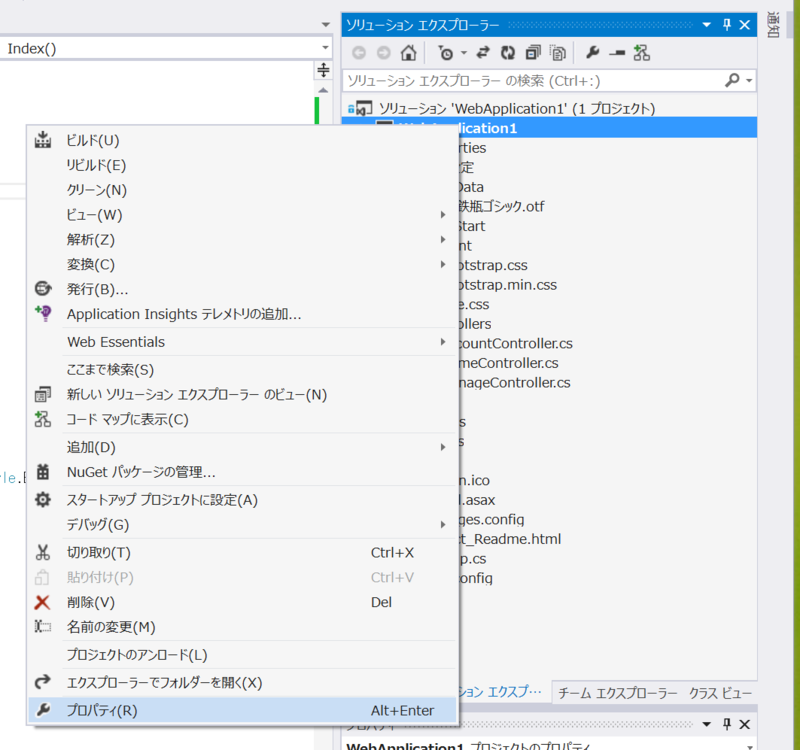
Task: Expand the デバッグ(G) submenu
Action: coord(242,524)
